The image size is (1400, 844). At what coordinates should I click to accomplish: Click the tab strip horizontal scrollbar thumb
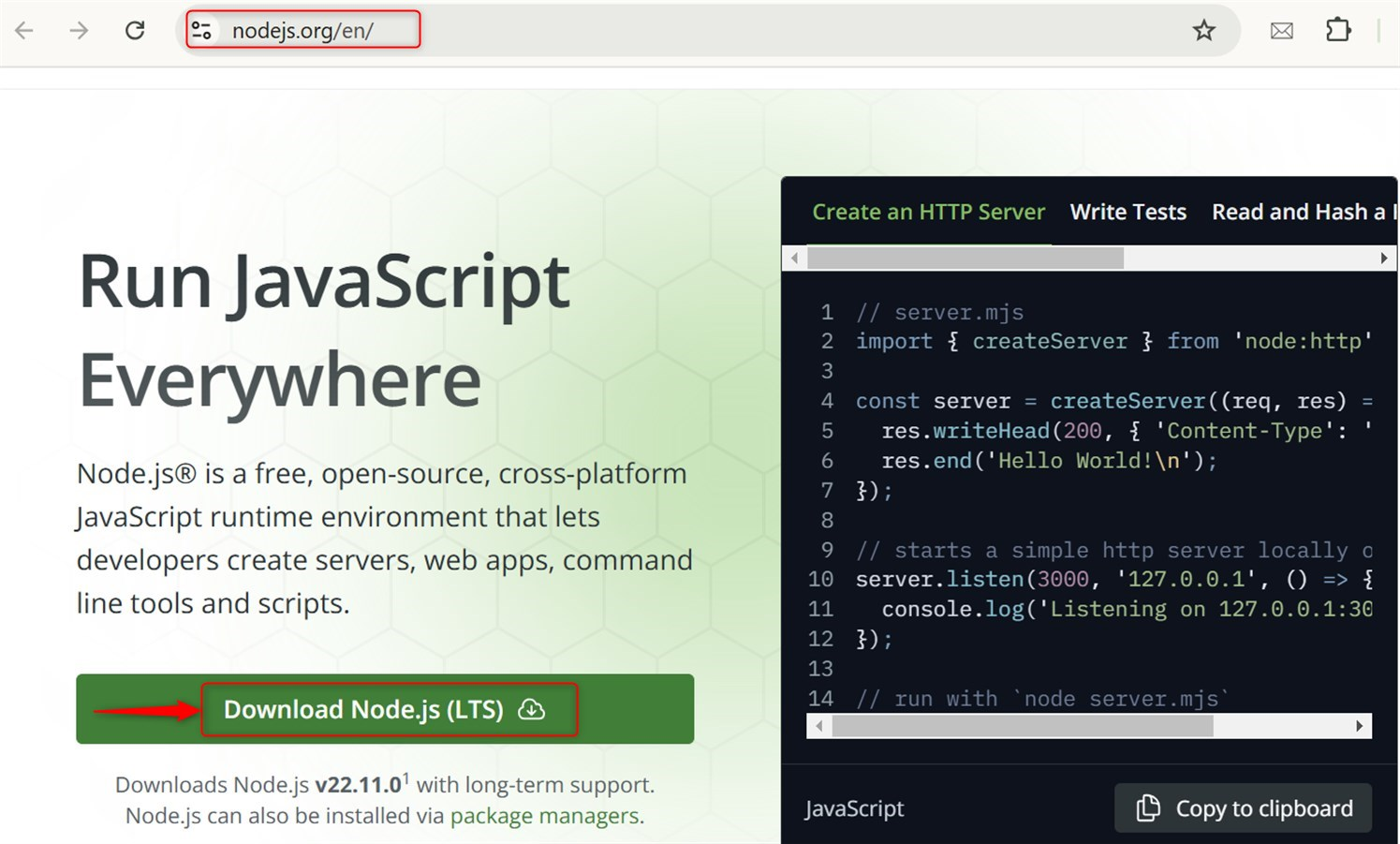coord(965,258)
